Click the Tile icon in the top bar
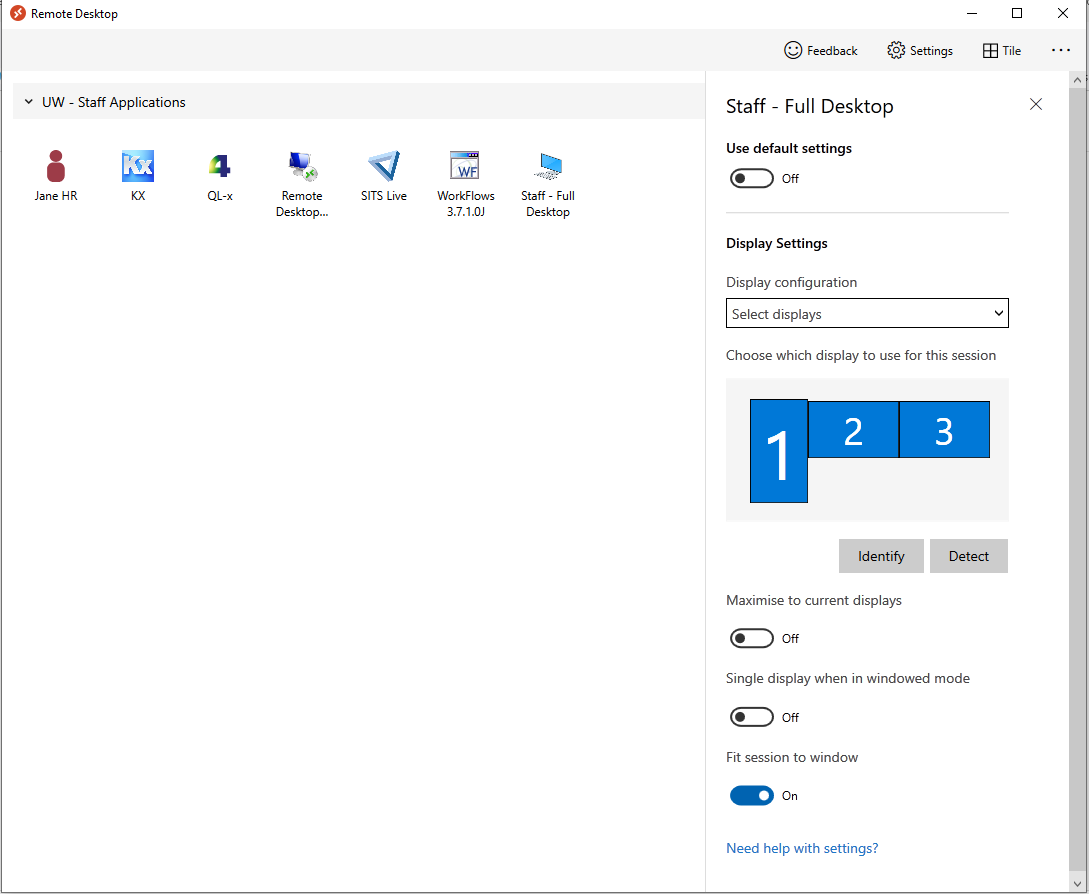This screenshot has width=1089, height=894. tap(1001, 50)
